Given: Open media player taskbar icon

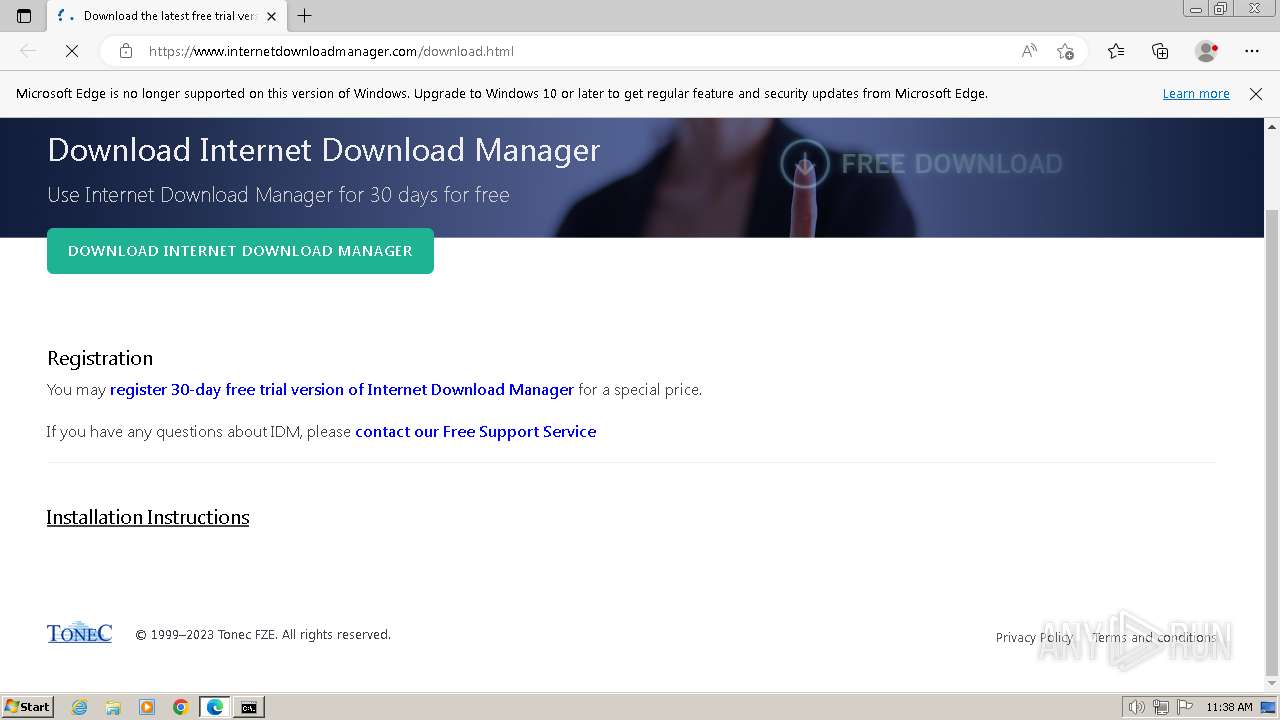Looking at the screenshot, I should coord(147,707).
